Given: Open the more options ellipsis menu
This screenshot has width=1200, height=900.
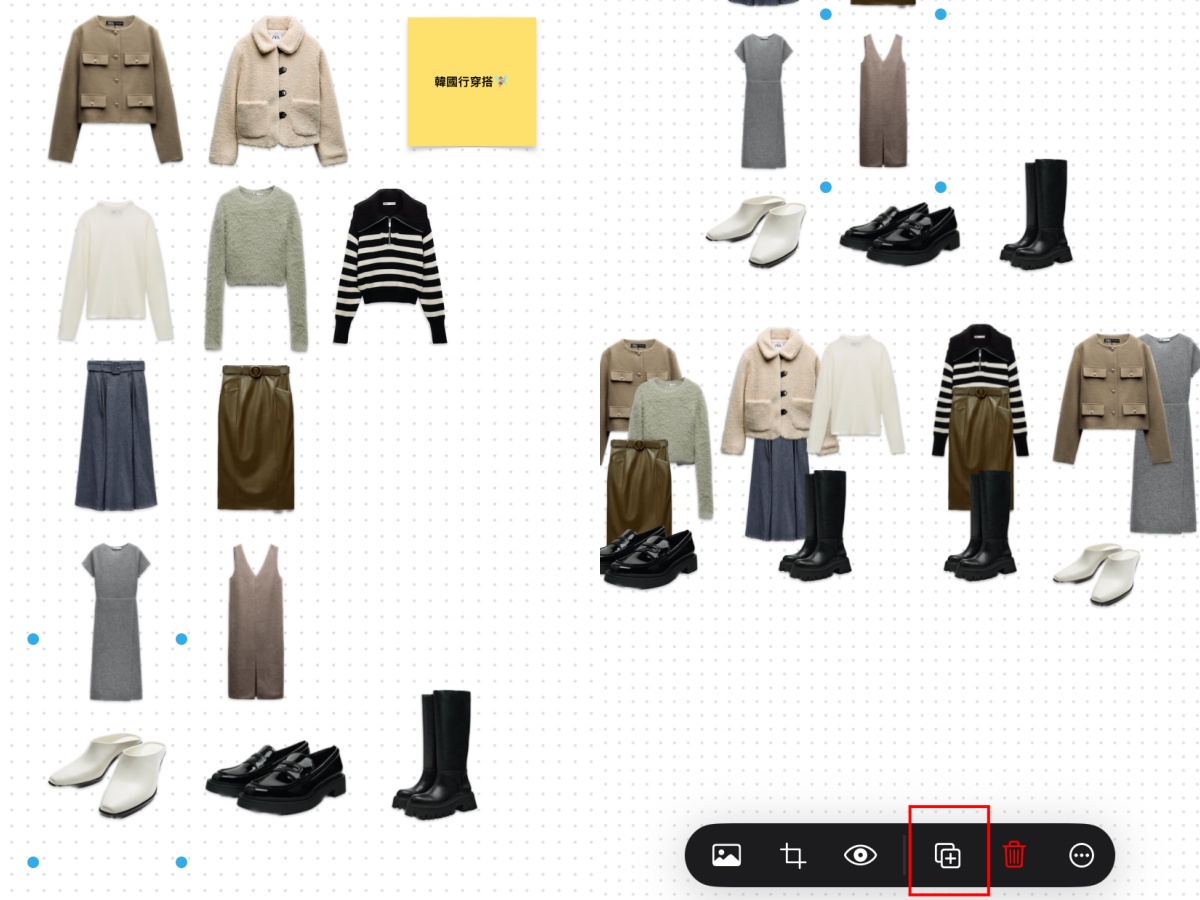Looking at the screenshot, I should (1081, 856).
